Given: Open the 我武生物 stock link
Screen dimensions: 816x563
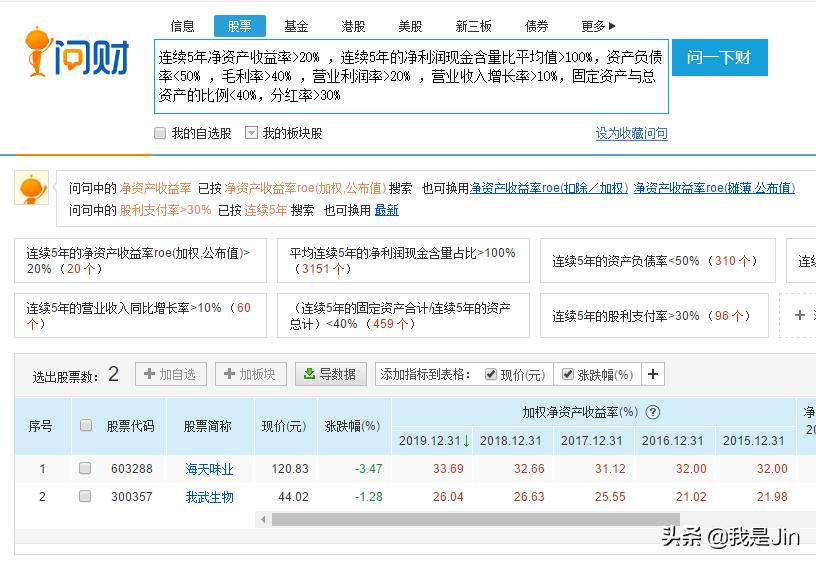Looking at the screenshot, I should pyautogui.click(x=209, y=497).
